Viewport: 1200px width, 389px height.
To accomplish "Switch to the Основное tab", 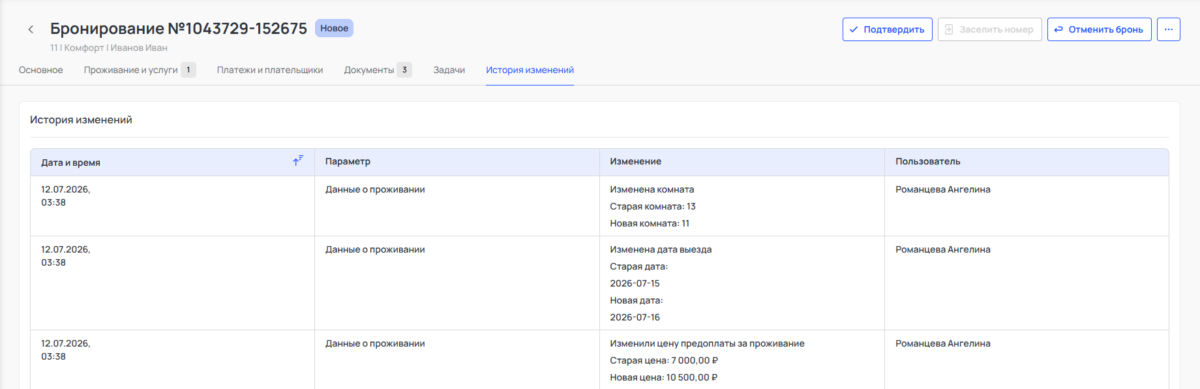I will pos(41,70).
